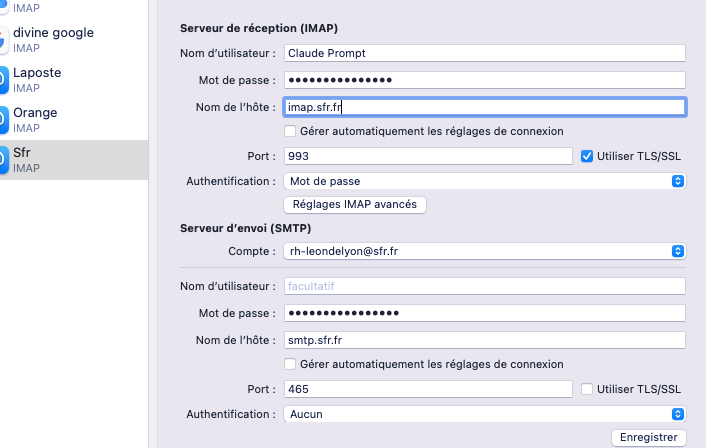Uncheck Utiliser TLS/SSL for the IMAP server
Screen dimensions: 706x448
[588, 156]
